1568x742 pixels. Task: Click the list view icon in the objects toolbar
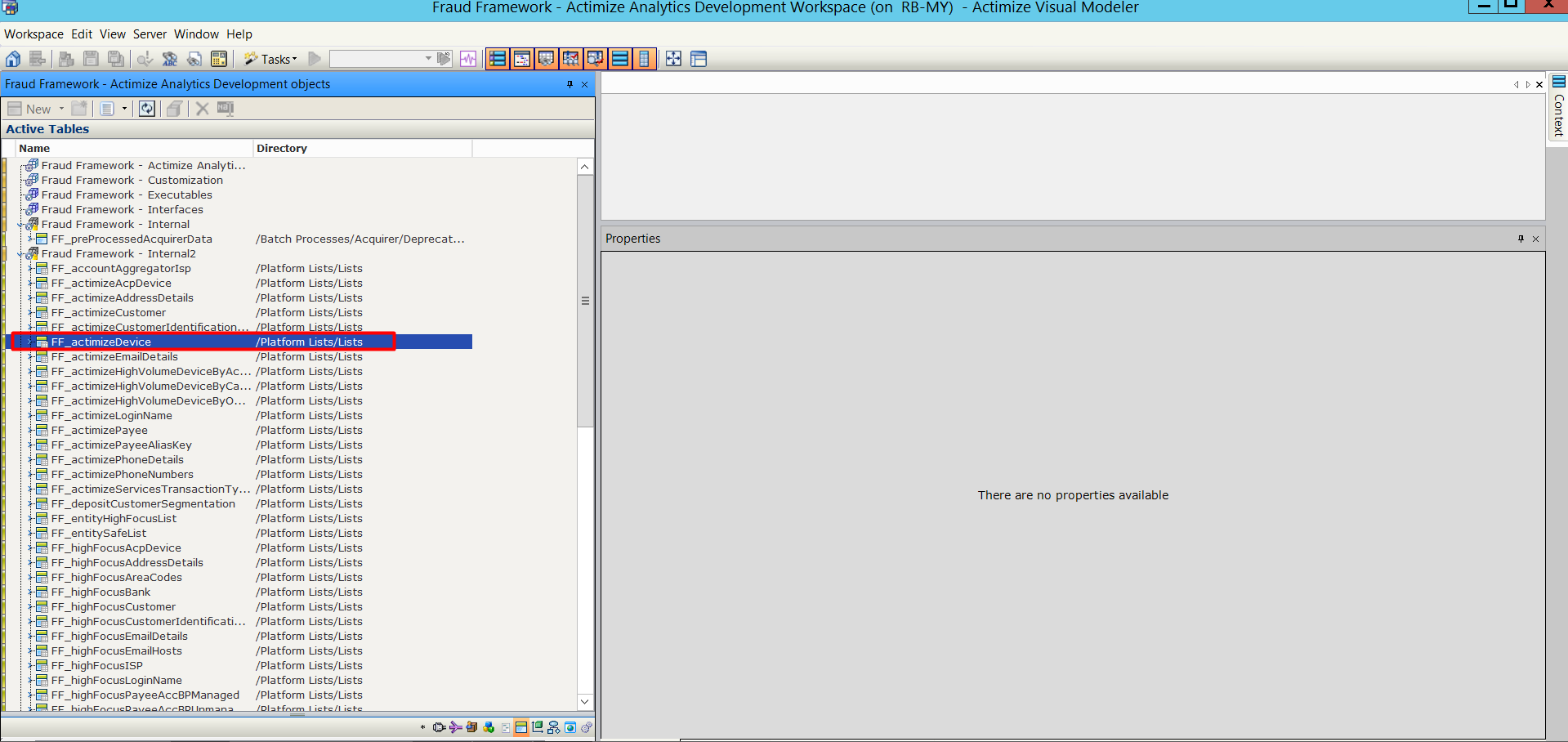pyautogui.click(x=107, y=109)
